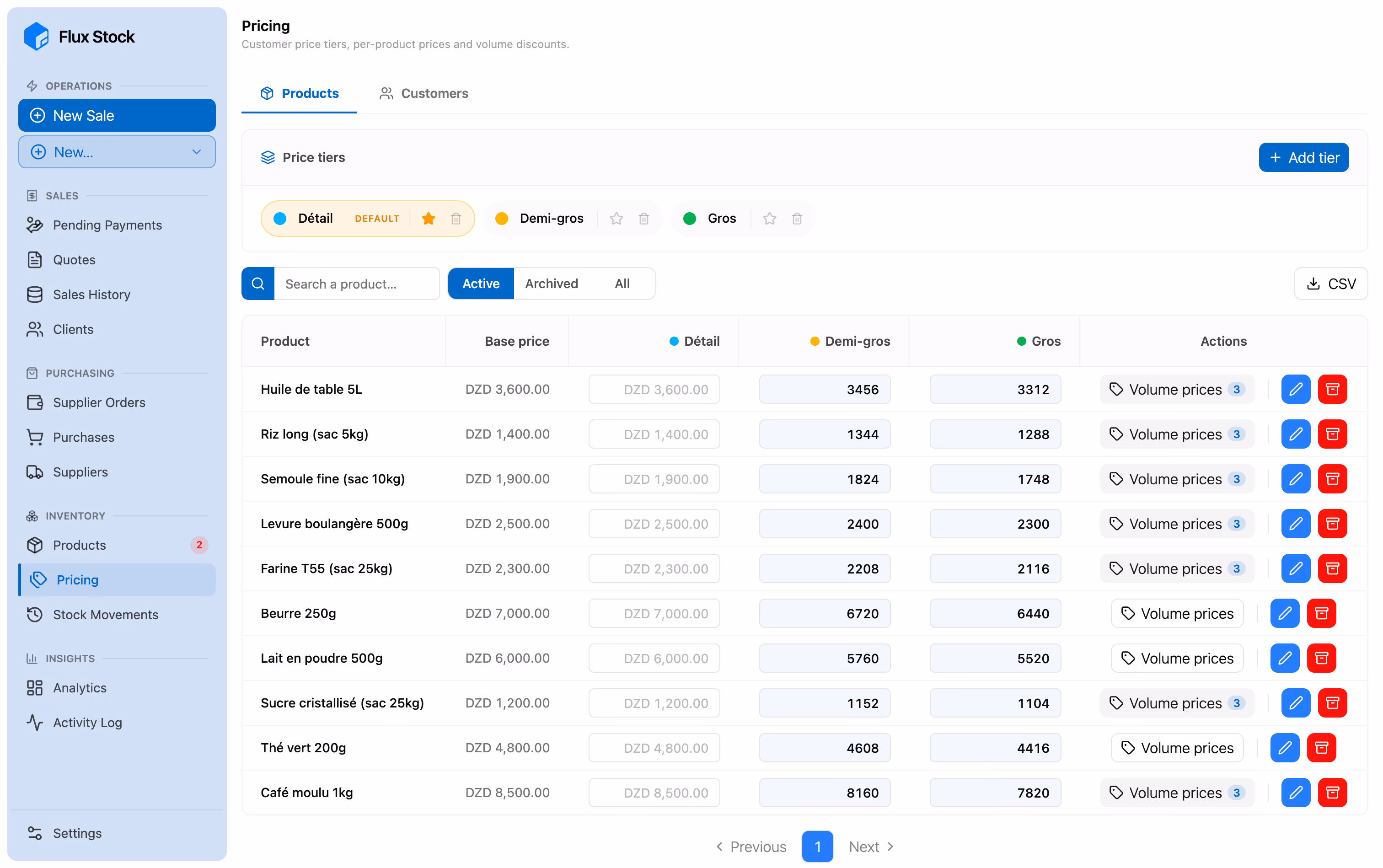Show Archived products filter
The width and height of the screenshot is (1383, 868).
pyautogui.click(x=551, y=284)
